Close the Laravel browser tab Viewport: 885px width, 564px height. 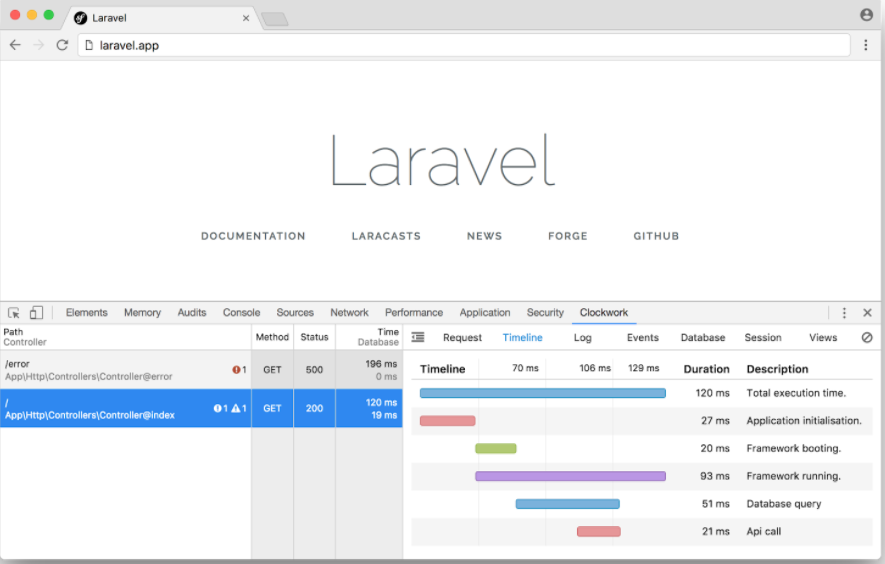(x=246, y=18)
